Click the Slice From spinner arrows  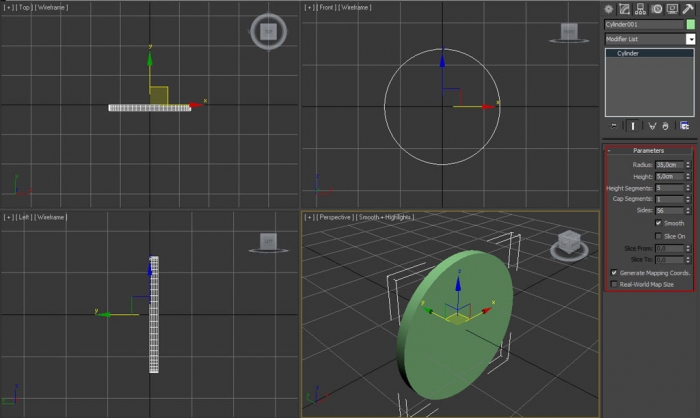pyautogui.click(x=688, y=248)
